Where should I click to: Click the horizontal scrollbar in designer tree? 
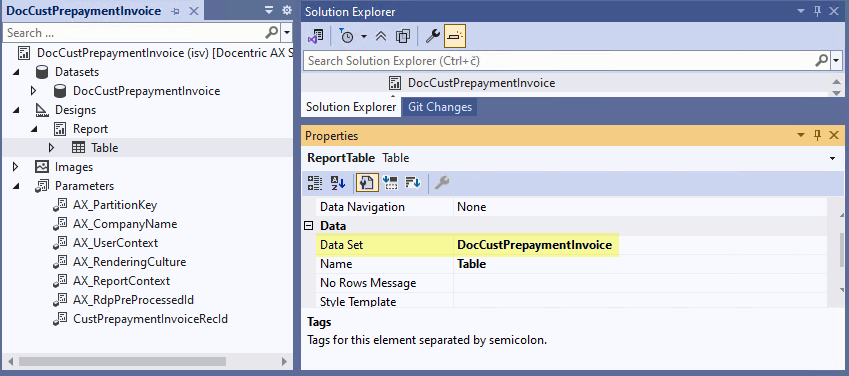[122, 361]
